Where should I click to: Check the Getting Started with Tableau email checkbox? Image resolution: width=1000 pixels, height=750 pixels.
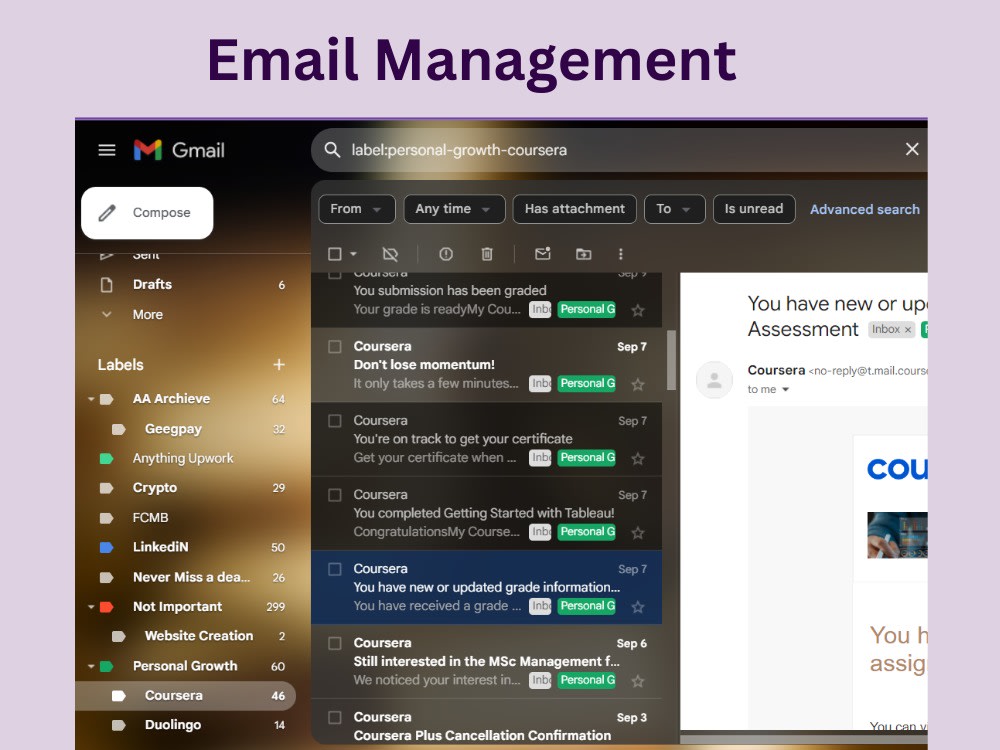point(335,495)
